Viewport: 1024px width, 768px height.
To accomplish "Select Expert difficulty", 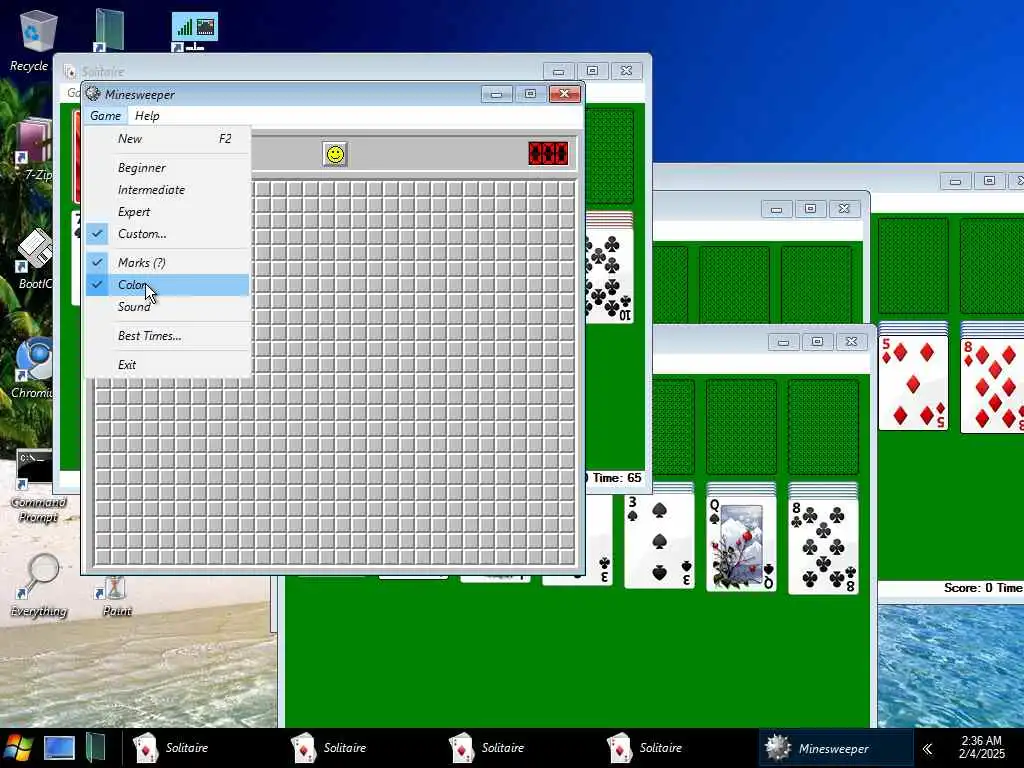I will [168, 212].
